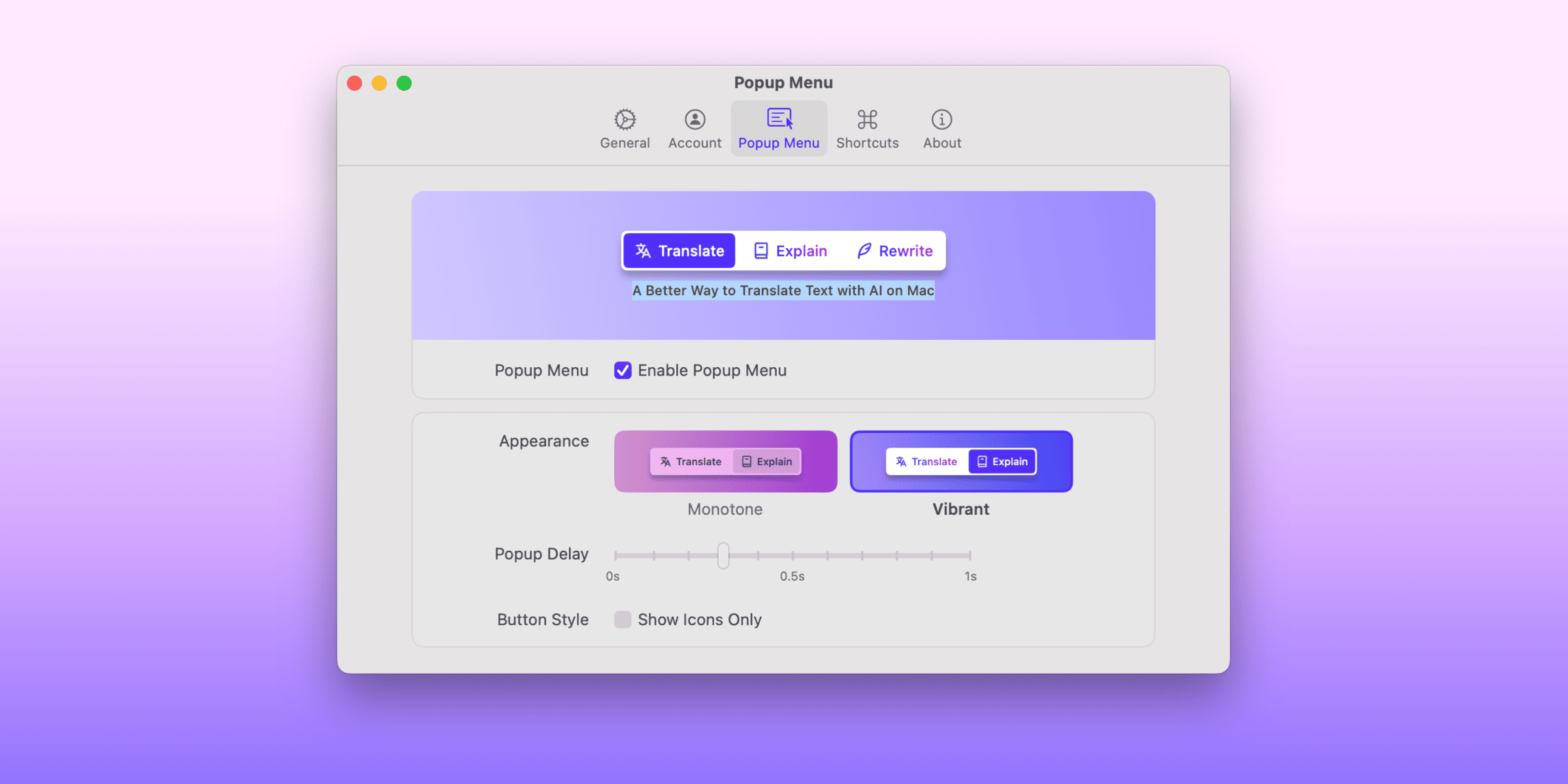The height and width of the screenshot is (784, 1568).
Task: Go to the About tab
Action: pyautogui.click(x=941, y=129)
